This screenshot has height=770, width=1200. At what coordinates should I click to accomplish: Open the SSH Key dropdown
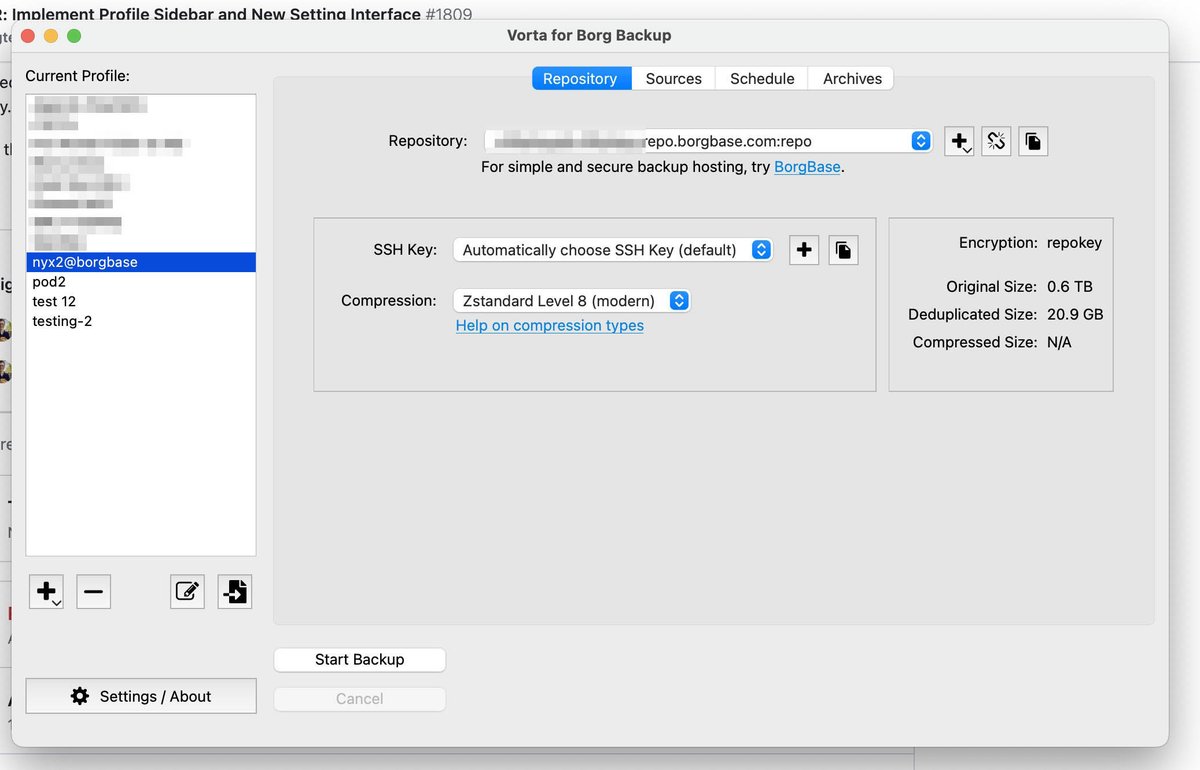pos(613,250)
